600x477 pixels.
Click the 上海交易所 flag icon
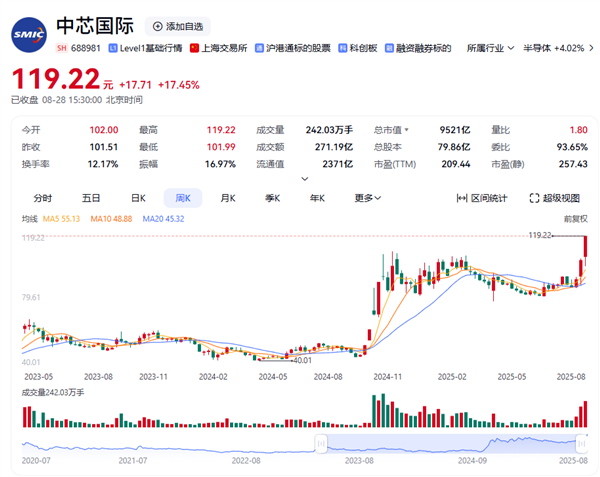point(194,48)
